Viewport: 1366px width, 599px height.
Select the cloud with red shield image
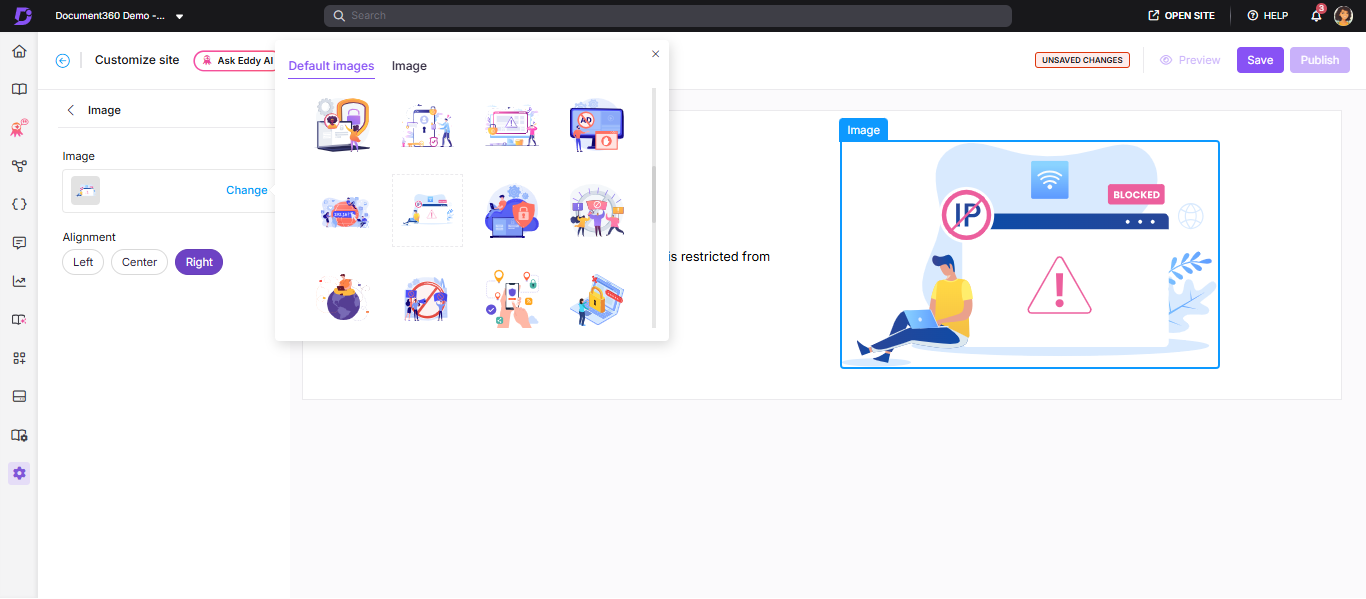(x=512, y=210)
